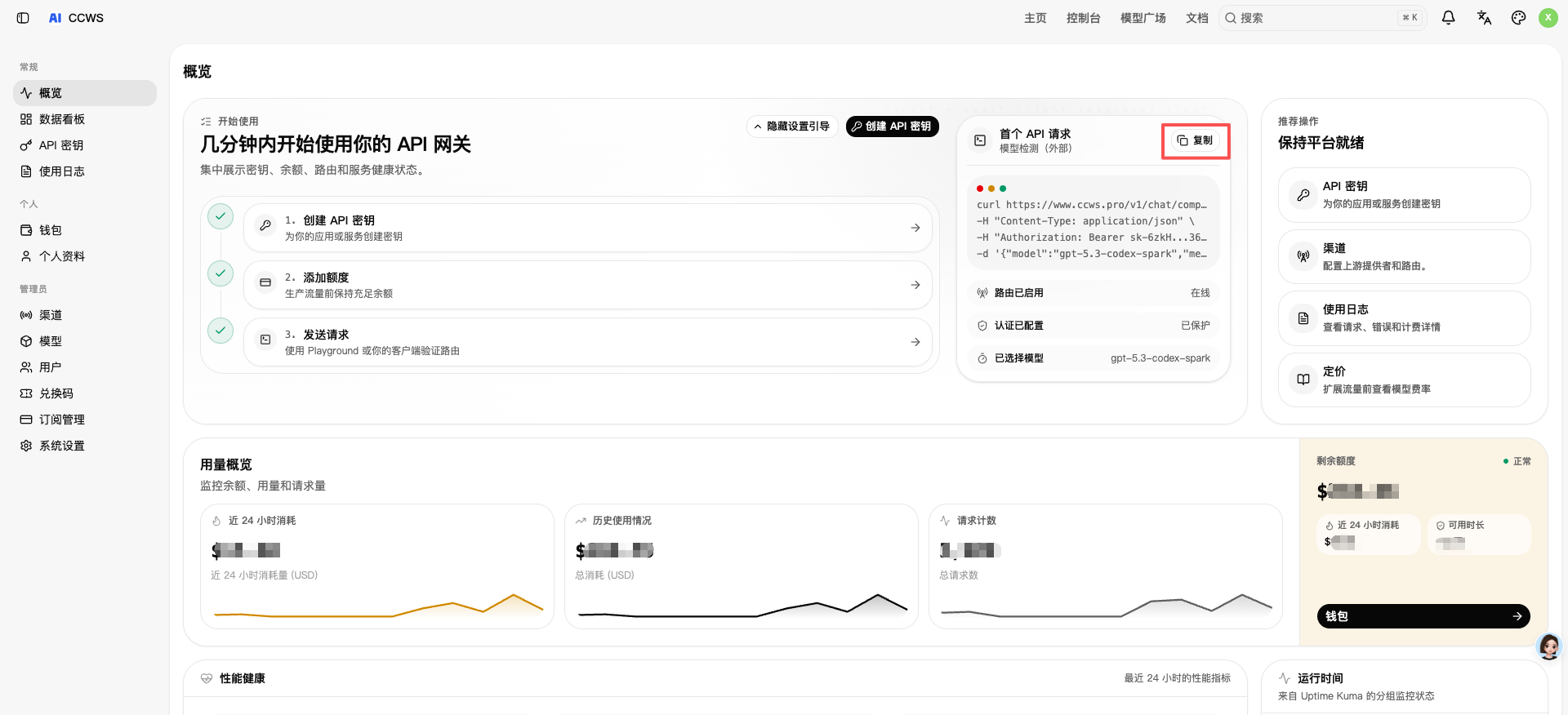The width and height of the screenshot is (1568, 715).
Task: Open notifications bell
Action: (1448, 18)
